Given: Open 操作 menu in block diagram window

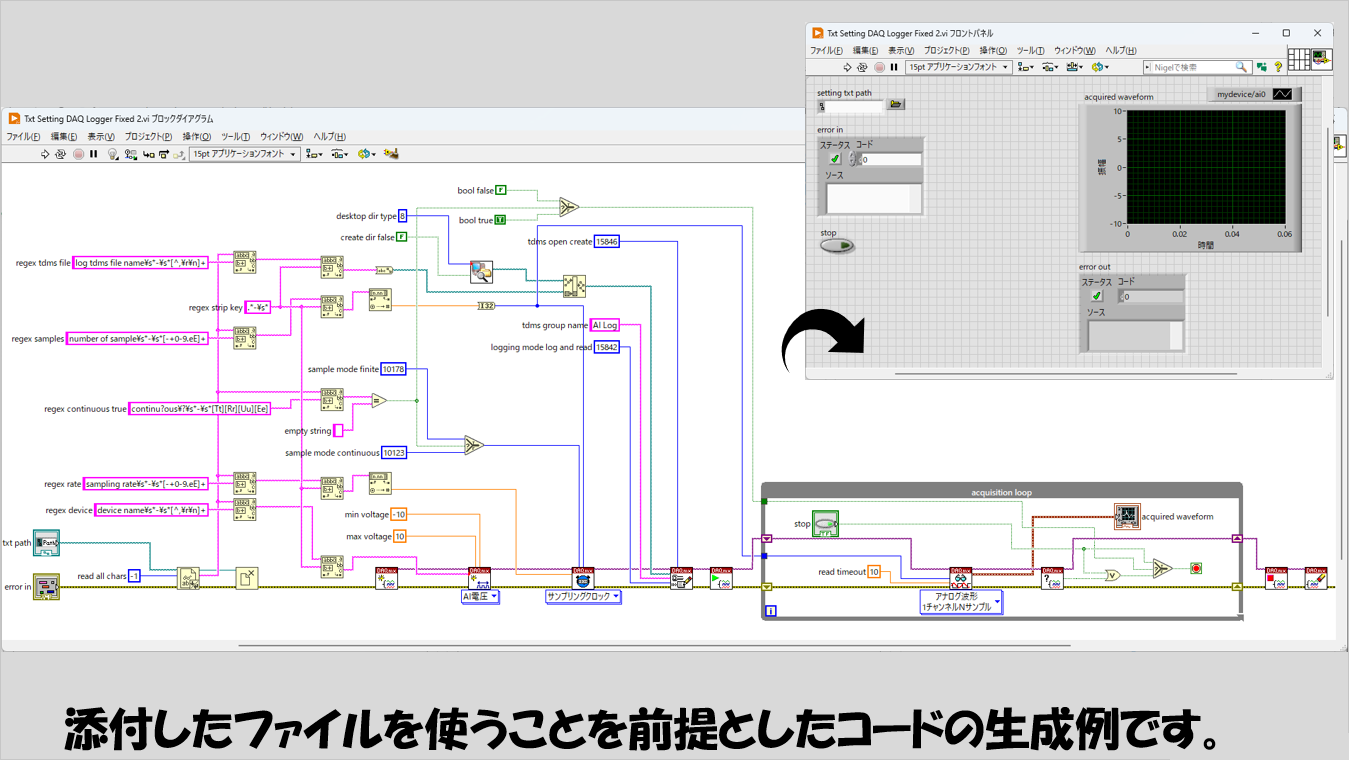Looking at the screenshot, I should [195, 137].
